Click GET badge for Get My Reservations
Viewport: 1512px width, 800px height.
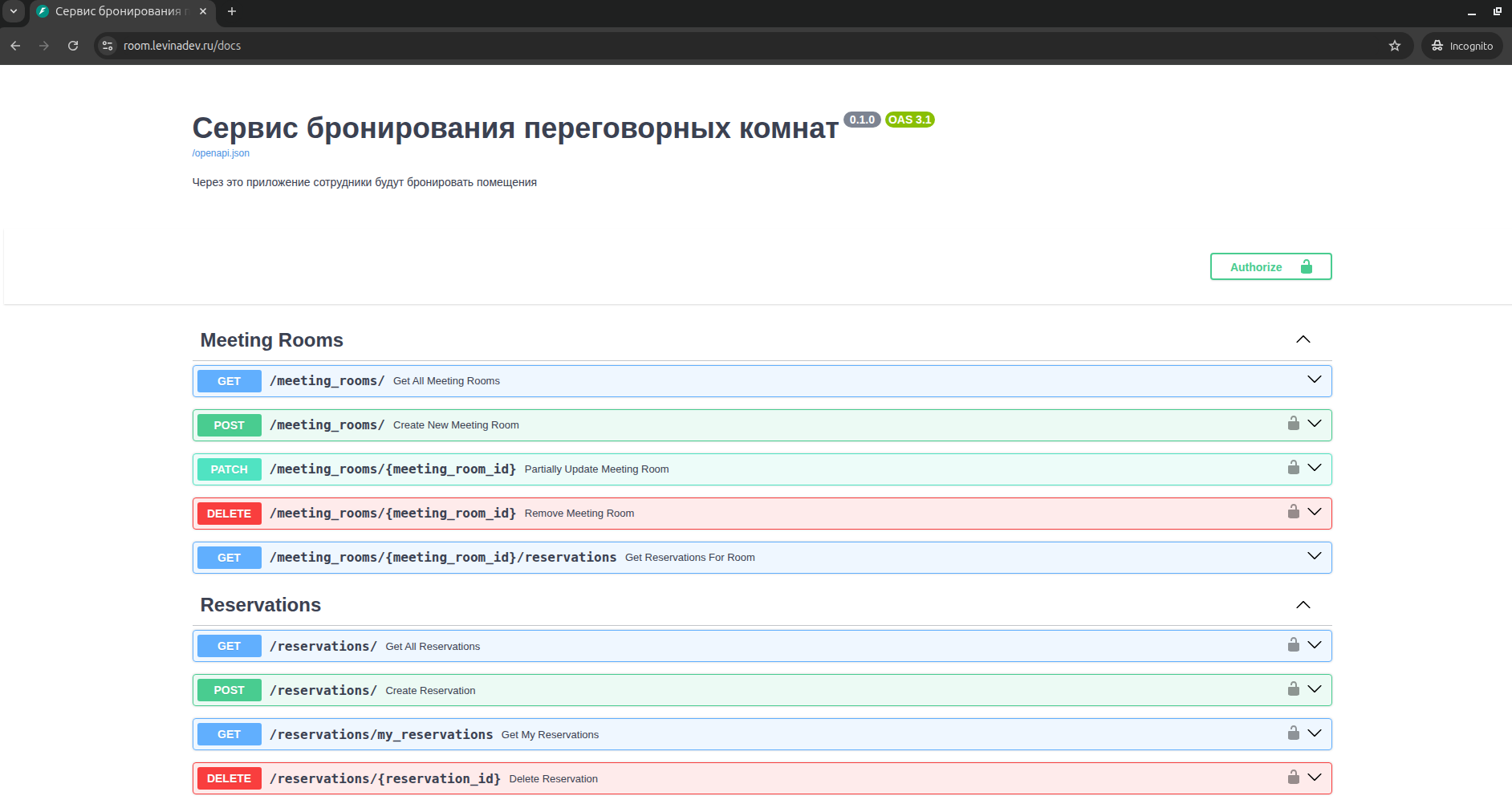tap(230, 734)
